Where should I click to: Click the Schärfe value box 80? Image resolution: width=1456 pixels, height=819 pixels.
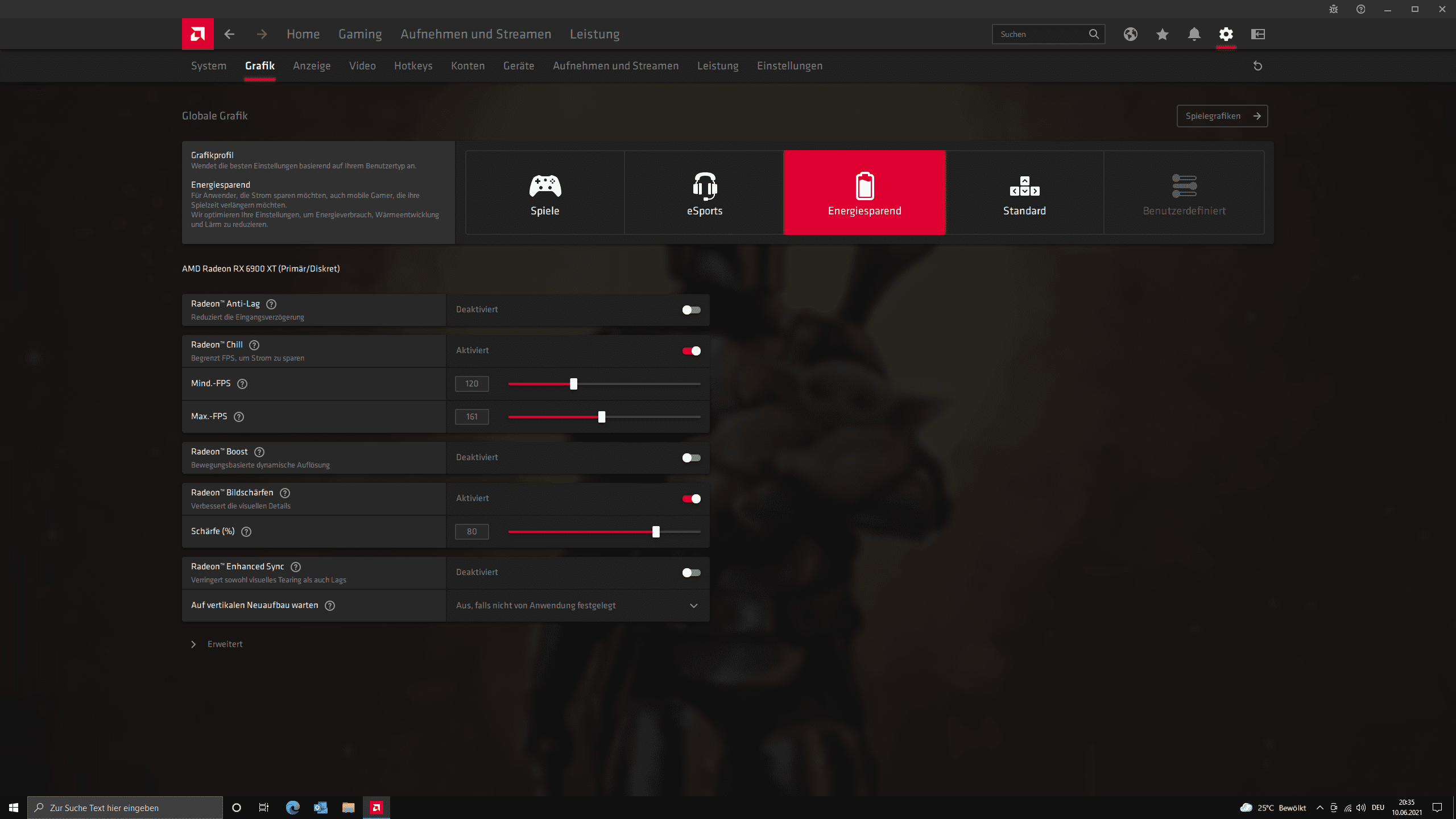tap(472, 532)
